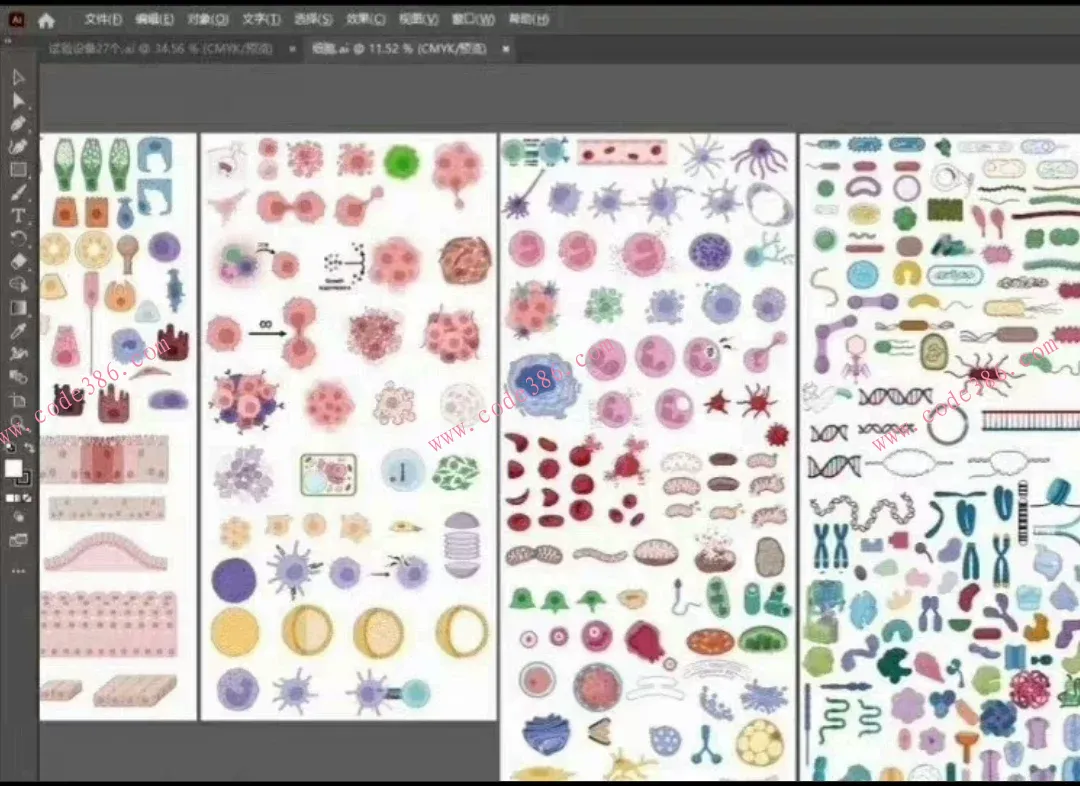Open the 窗口(W) menu

(x=472, y=20)
